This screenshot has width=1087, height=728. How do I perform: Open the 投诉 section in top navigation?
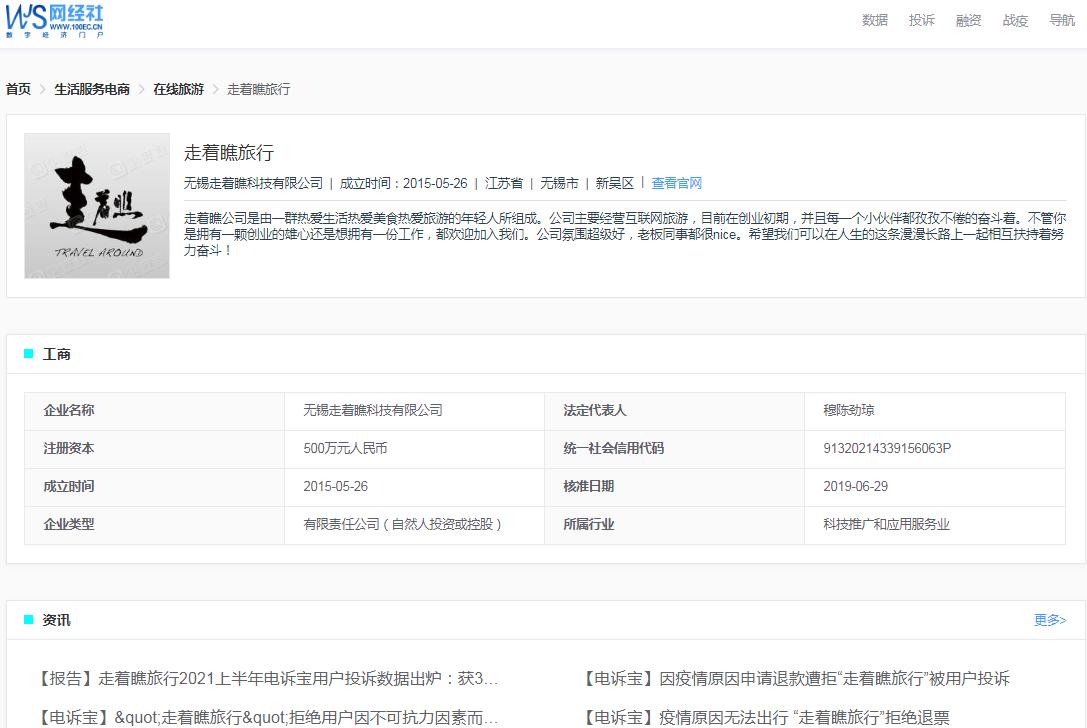[x=921, y=20]
